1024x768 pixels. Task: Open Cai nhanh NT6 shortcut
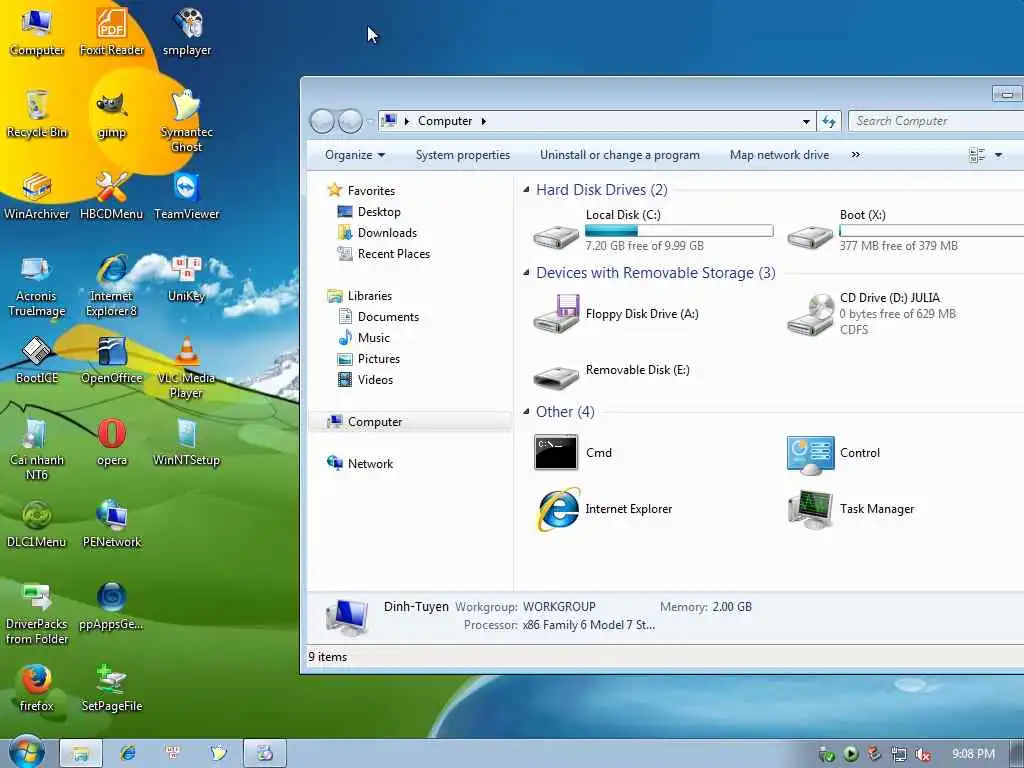37,449
